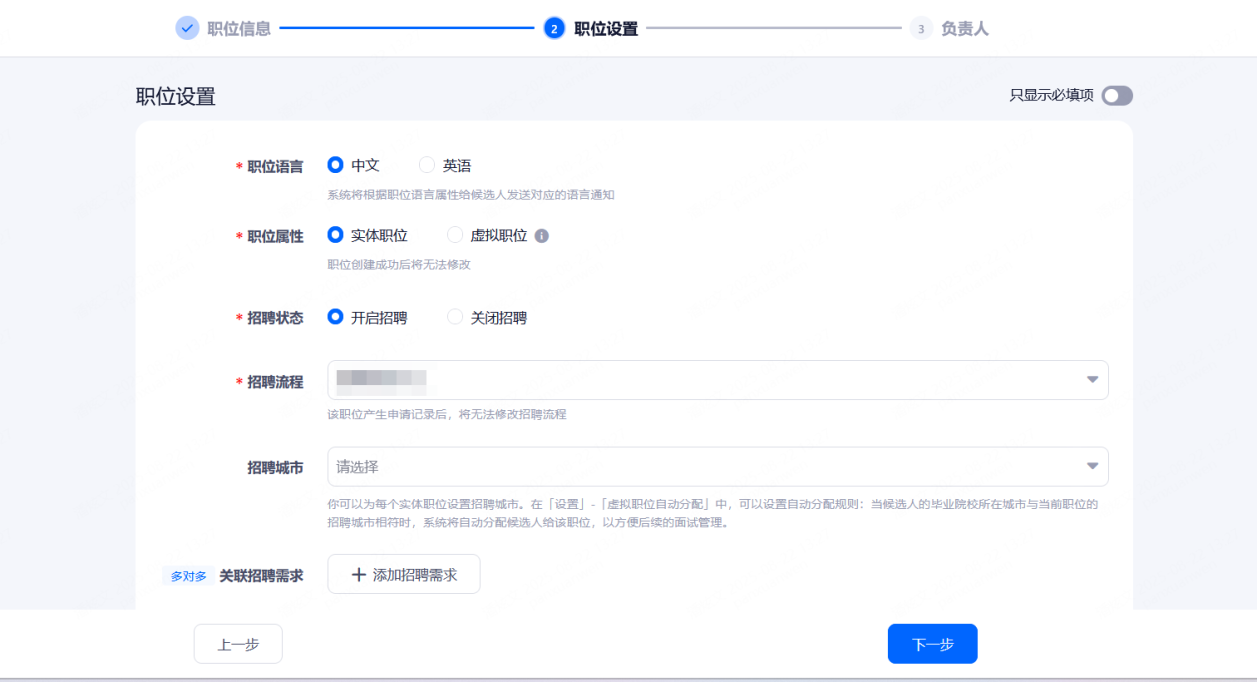Click the step 3 circle icon
This screenshot has width=1257, height=682.
921,29
